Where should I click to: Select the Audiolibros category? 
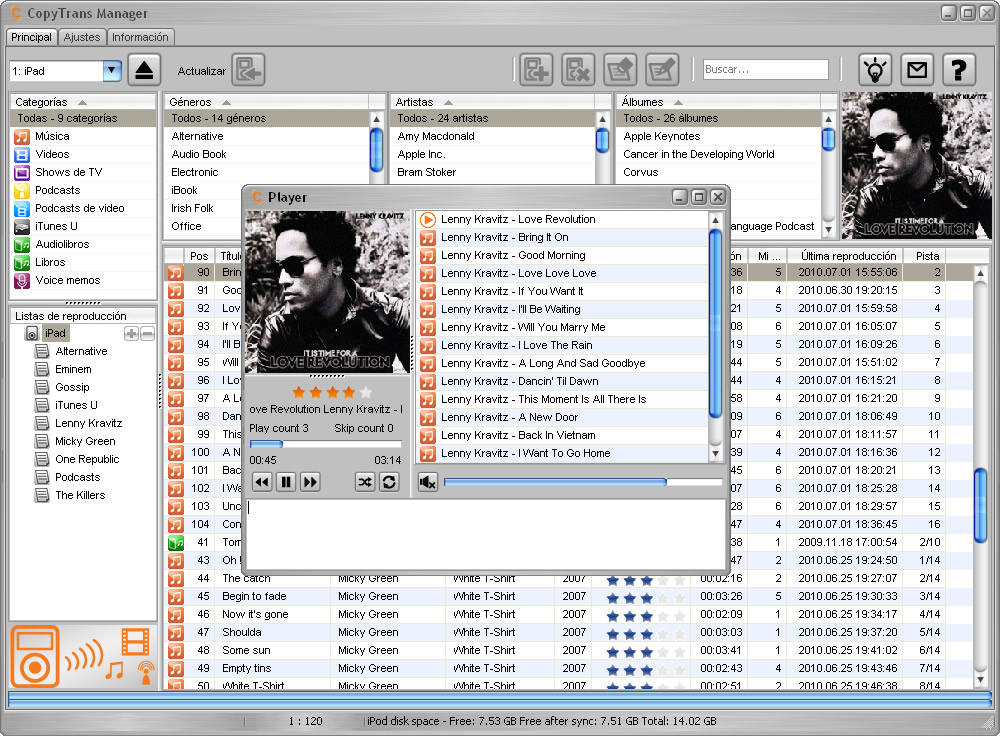[62, 244]
